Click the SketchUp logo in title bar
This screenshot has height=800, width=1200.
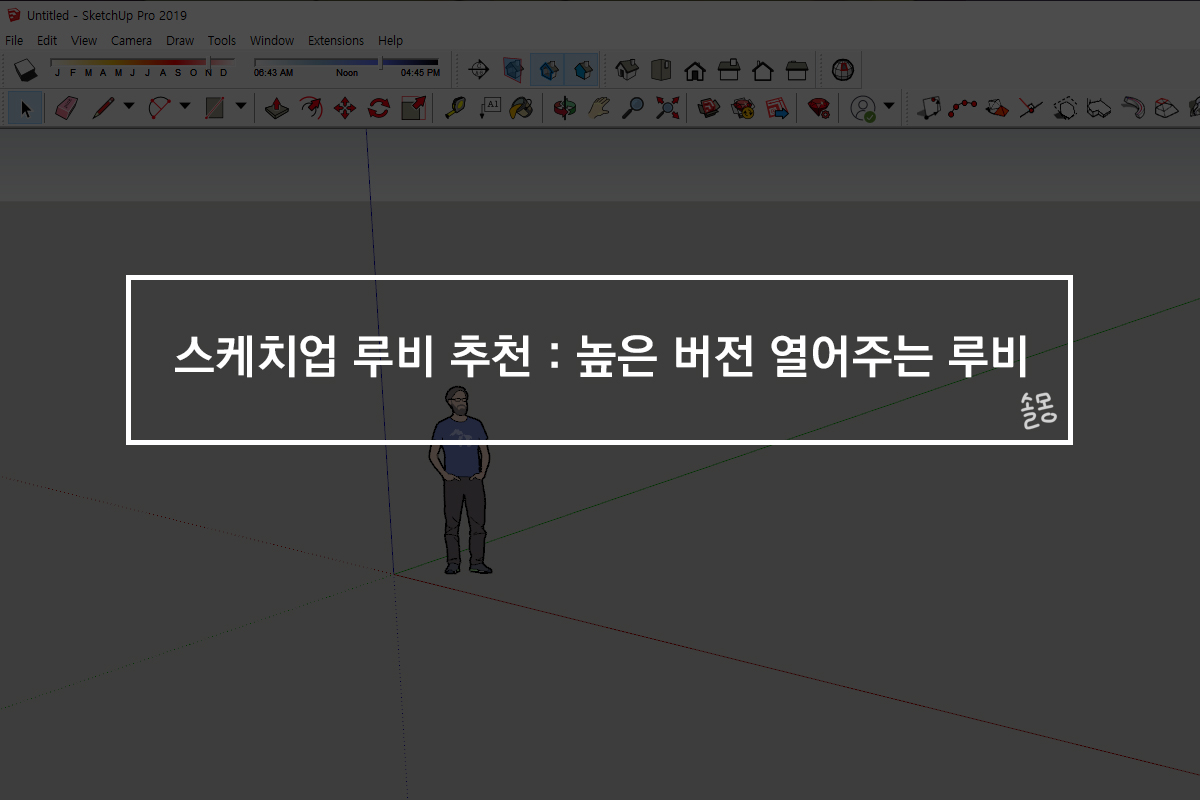tap(13, 15)
